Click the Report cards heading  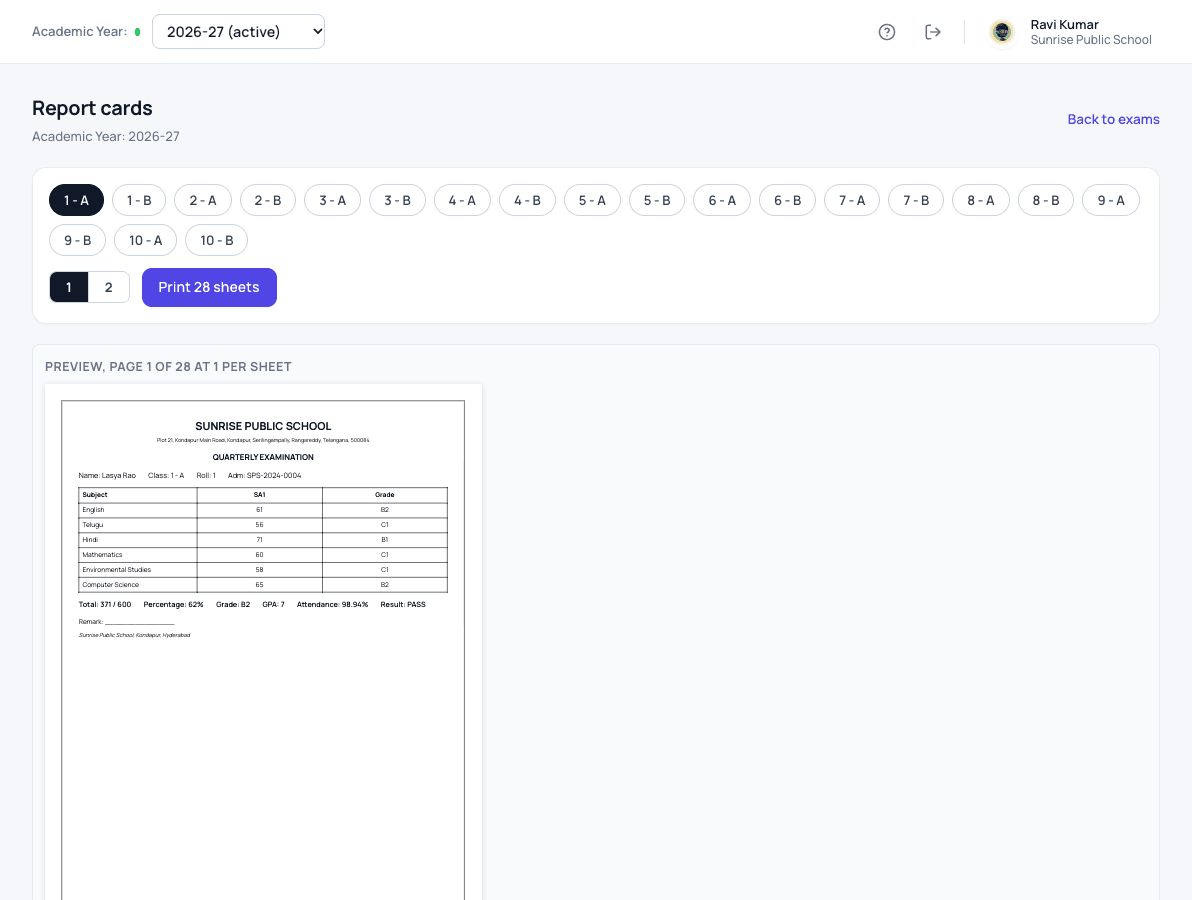tap(92, 108)
